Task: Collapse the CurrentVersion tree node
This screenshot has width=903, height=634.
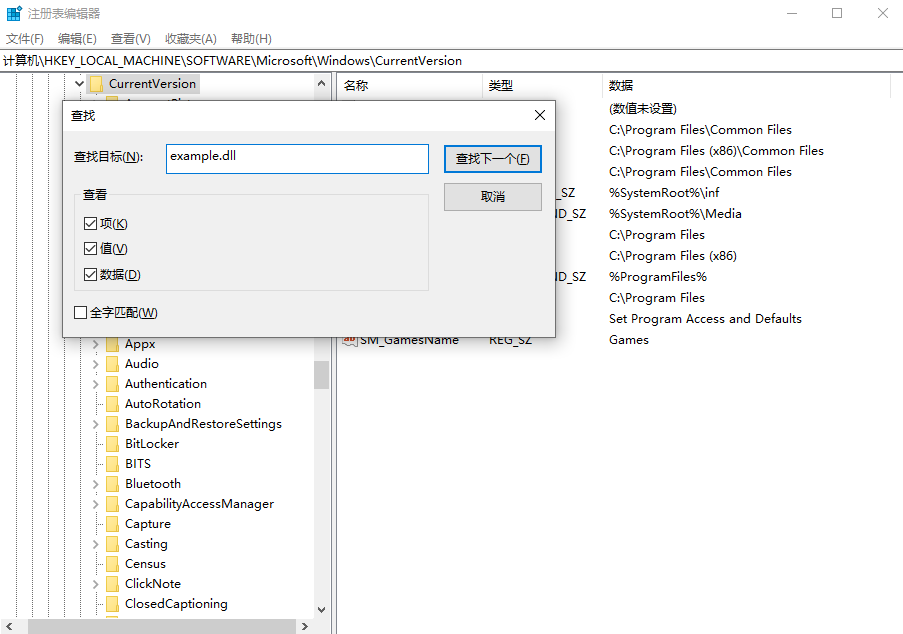Action: click(80, 84)
